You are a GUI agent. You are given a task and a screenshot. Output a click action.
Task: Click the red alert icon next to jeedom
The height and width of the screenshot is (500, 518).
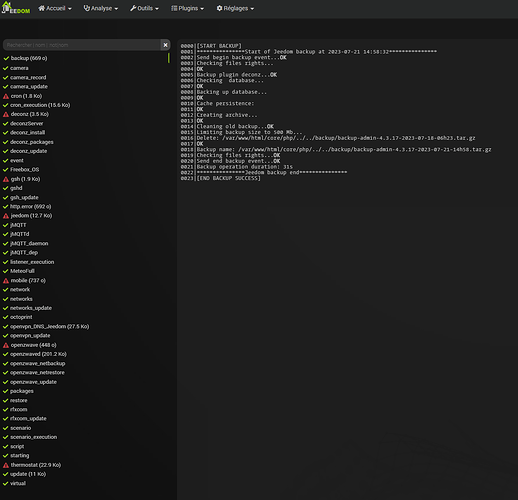click(x=6, y=216)
